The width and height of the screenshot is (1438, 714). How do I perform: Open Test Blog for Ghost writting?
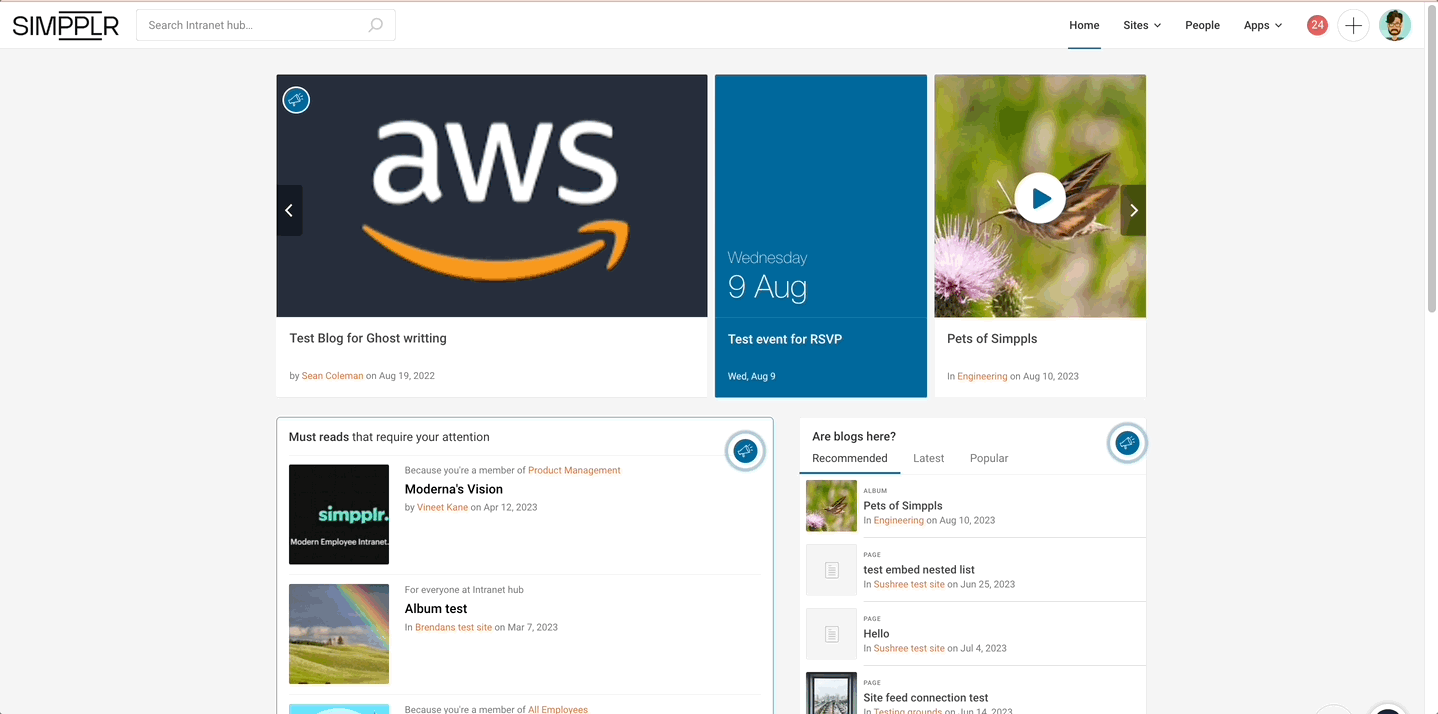368,338
